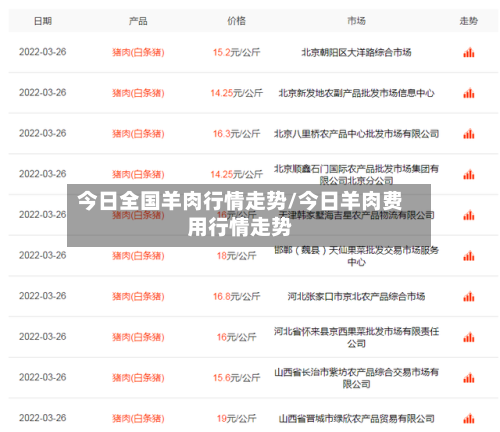Click the 市场 column header

pos(356,21)
